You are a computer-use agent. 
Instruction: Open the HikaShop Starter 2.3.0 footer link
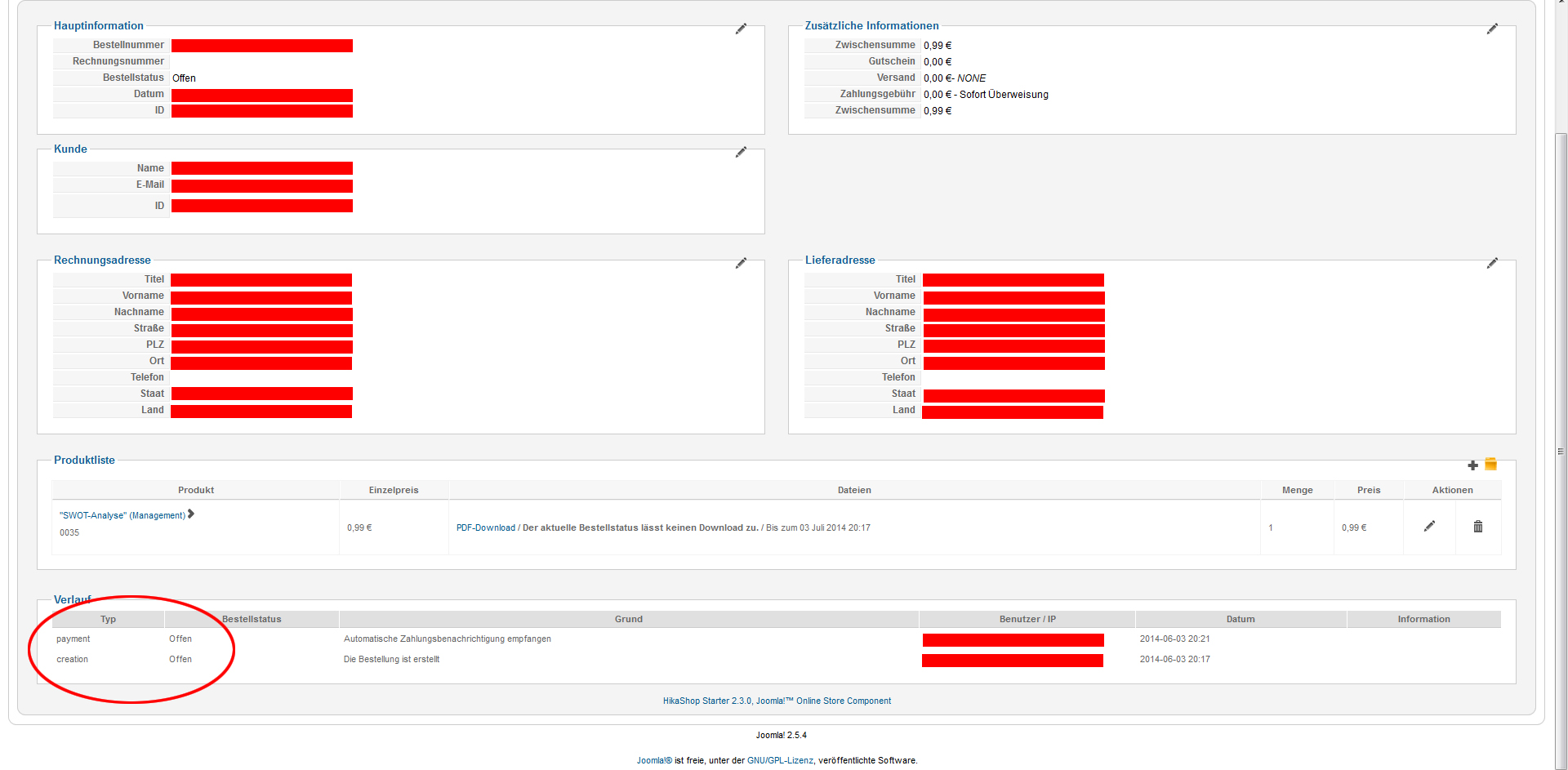pos(777,701)
